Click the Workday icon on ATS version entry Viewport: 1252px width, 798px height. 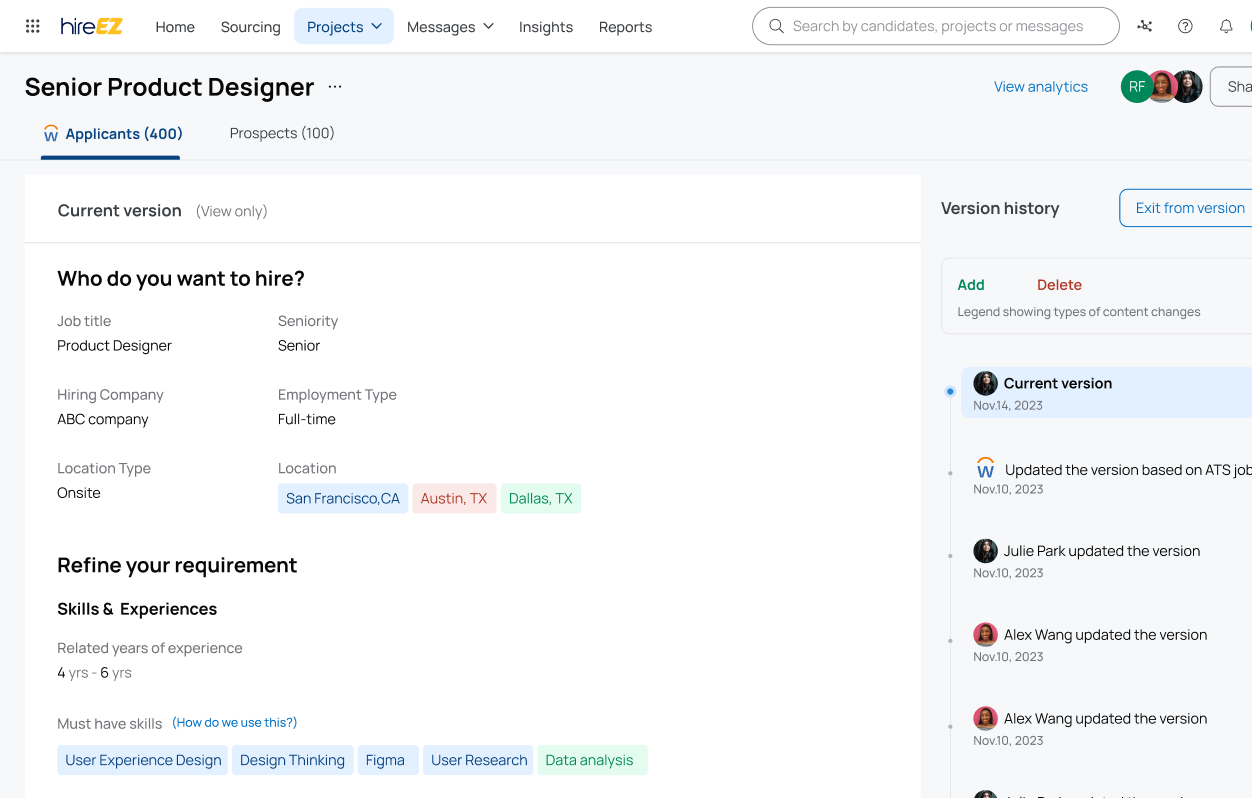pos(985,468)
